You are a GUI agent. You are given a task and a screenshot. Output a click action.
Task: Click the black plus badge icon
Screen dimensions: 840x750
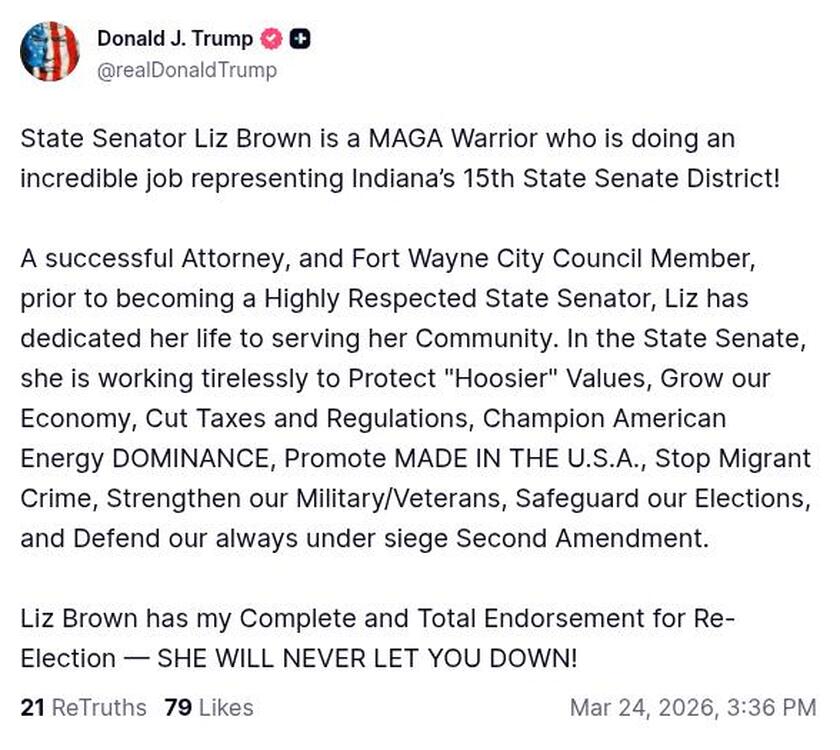point(300,40)
